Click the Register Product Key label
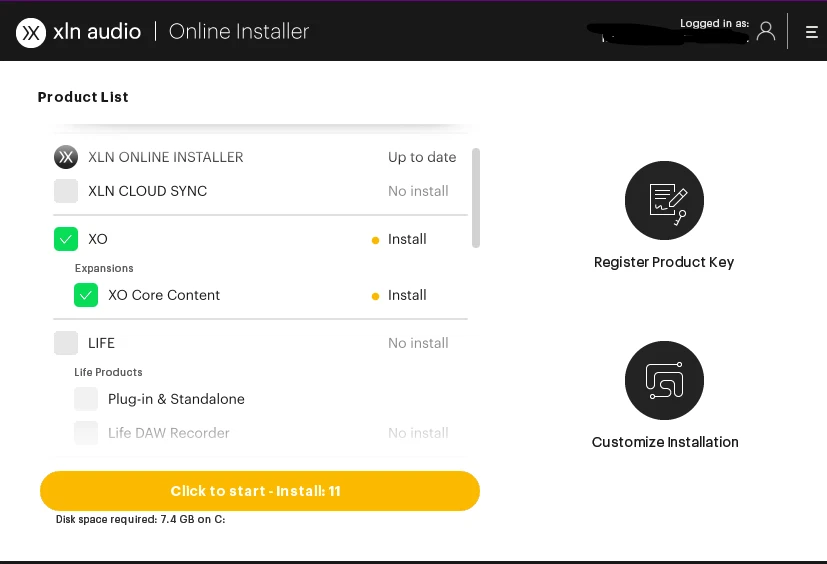This screenshot has width=827, height=564. click(x=664, y=262)
